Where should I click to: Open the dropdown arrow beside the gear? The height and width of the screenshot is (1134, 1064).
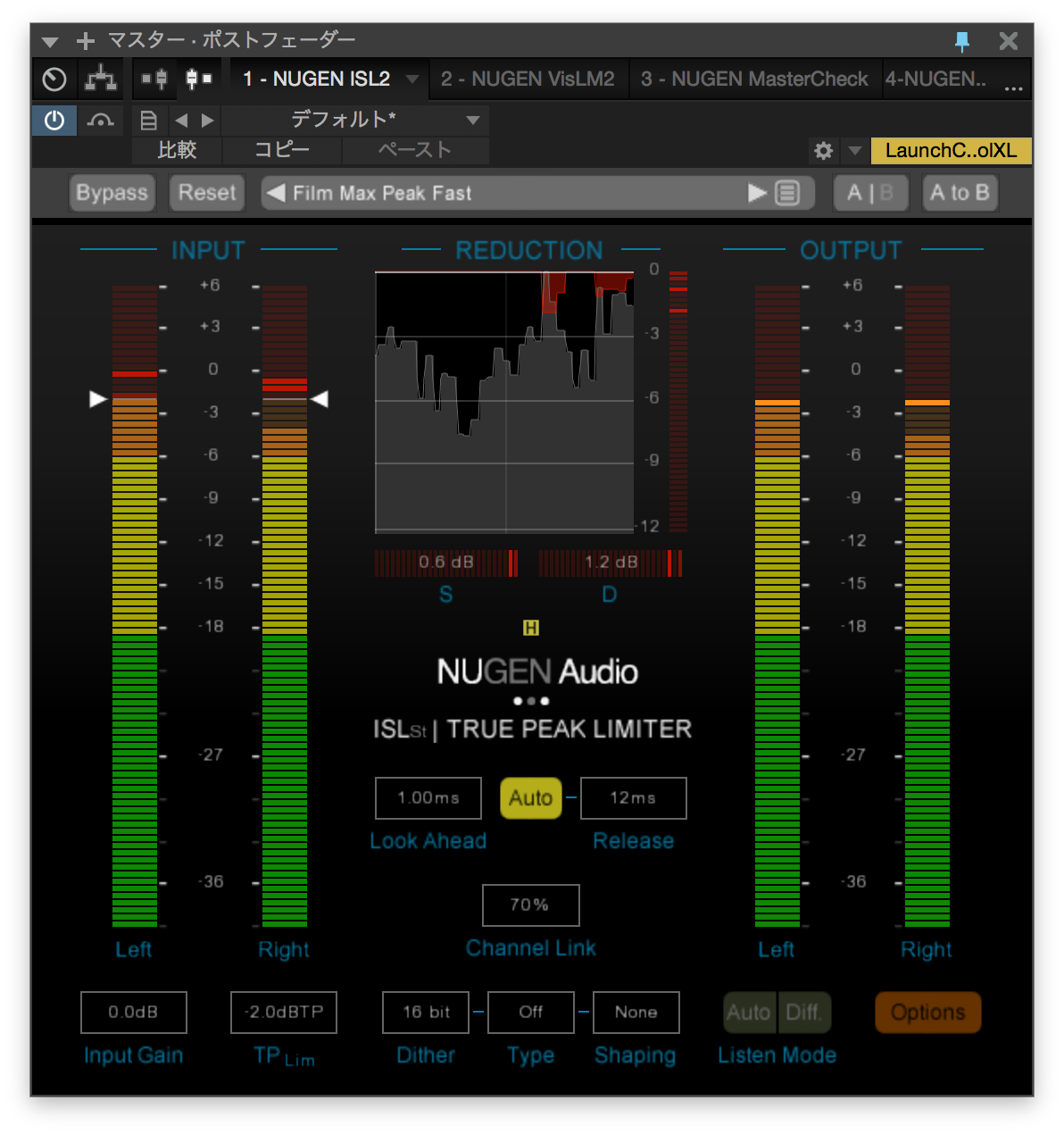(854, 151)
